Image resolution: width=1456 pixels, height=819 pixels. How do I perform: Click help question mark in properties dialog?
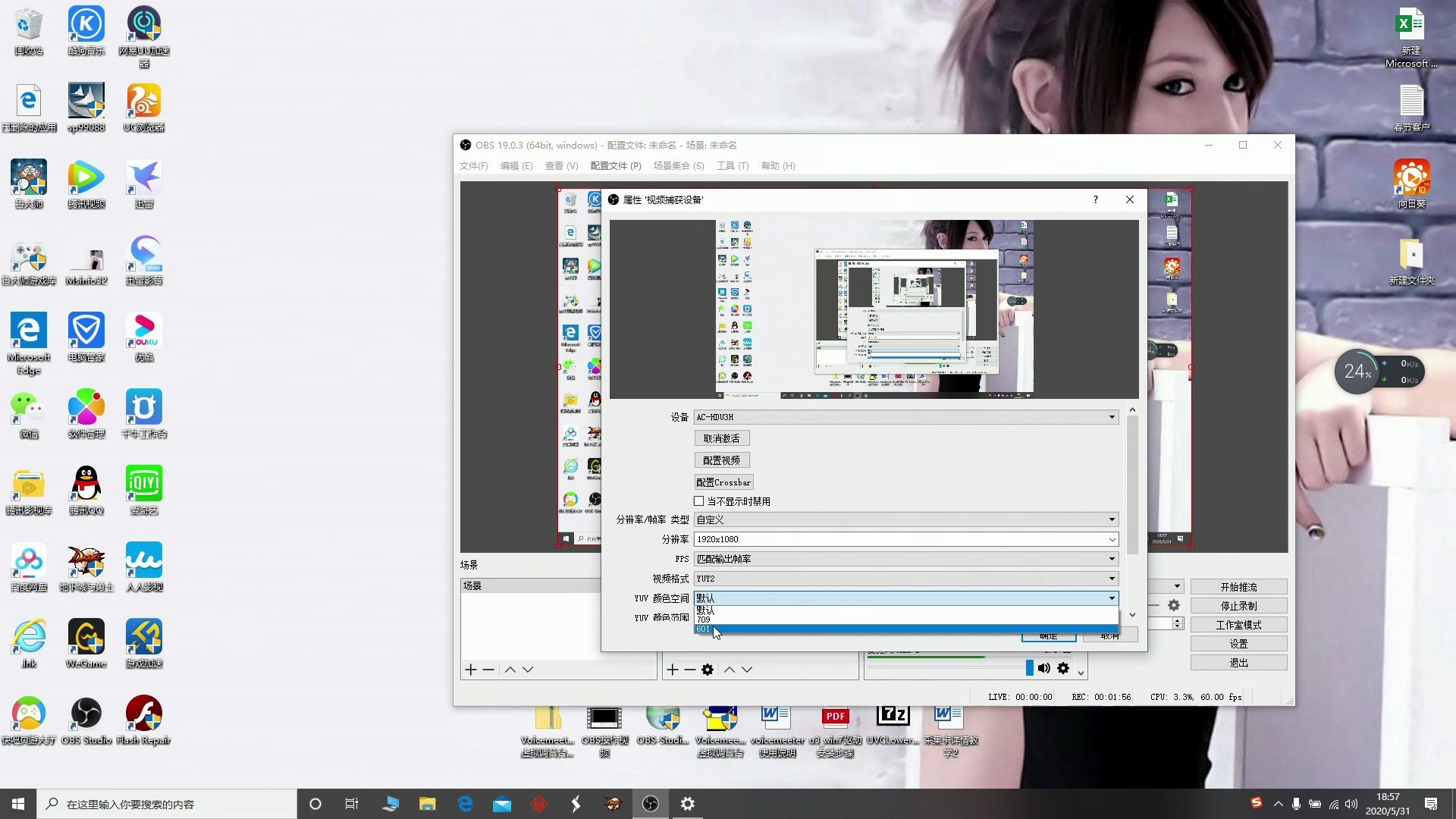click(1095, 199)
